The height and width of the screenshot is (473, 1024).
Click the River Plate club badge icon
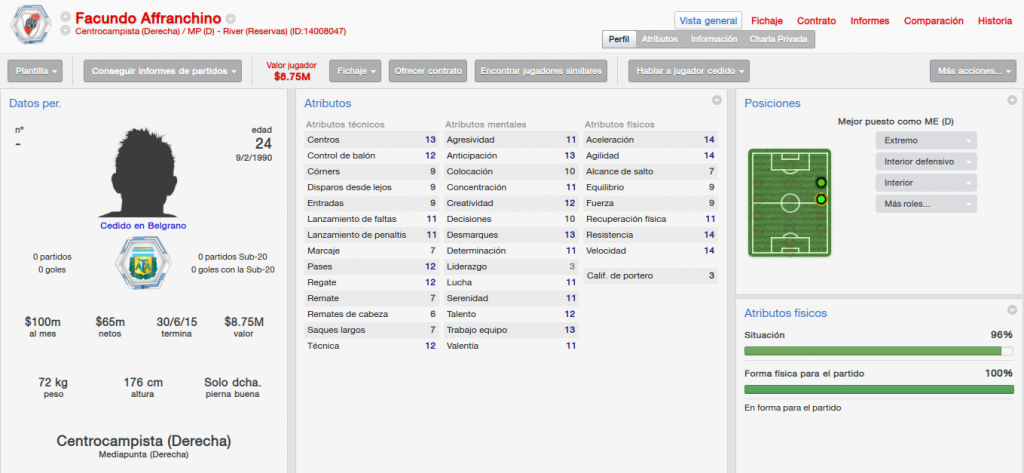tap(29, 24)
